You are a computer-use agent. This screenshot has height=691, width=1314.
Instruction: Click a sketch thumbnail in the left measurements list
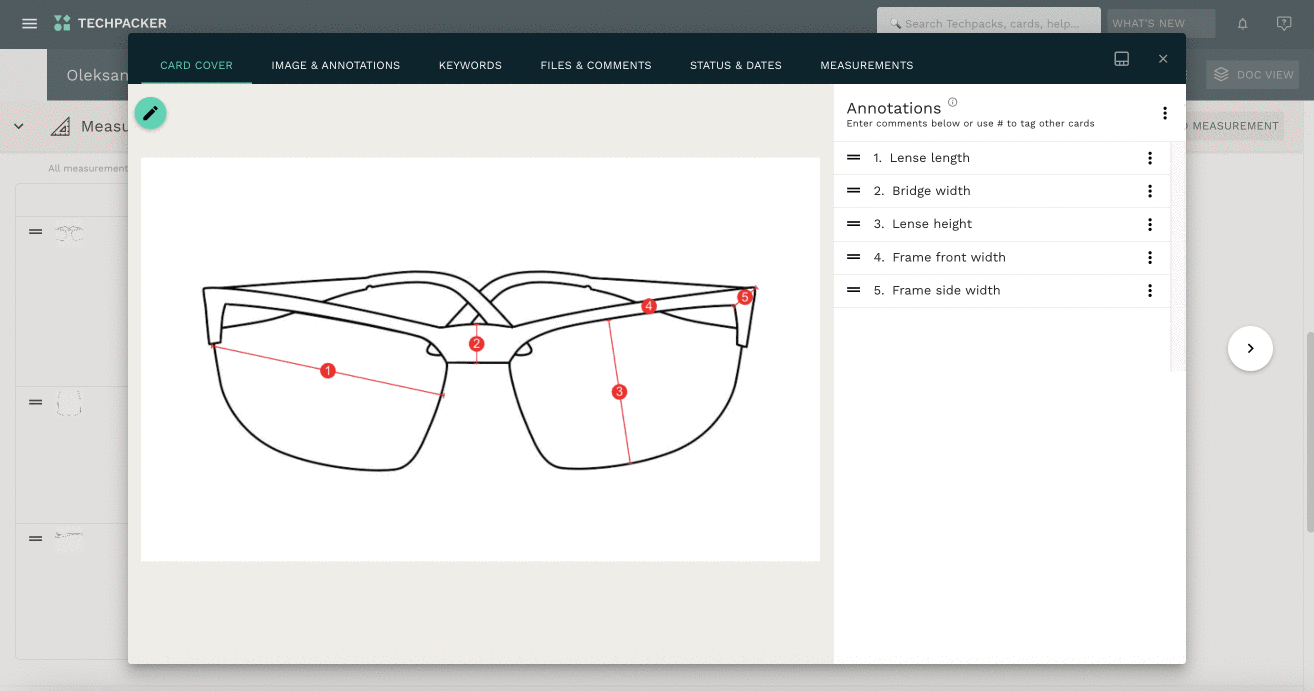pos(68,232)
